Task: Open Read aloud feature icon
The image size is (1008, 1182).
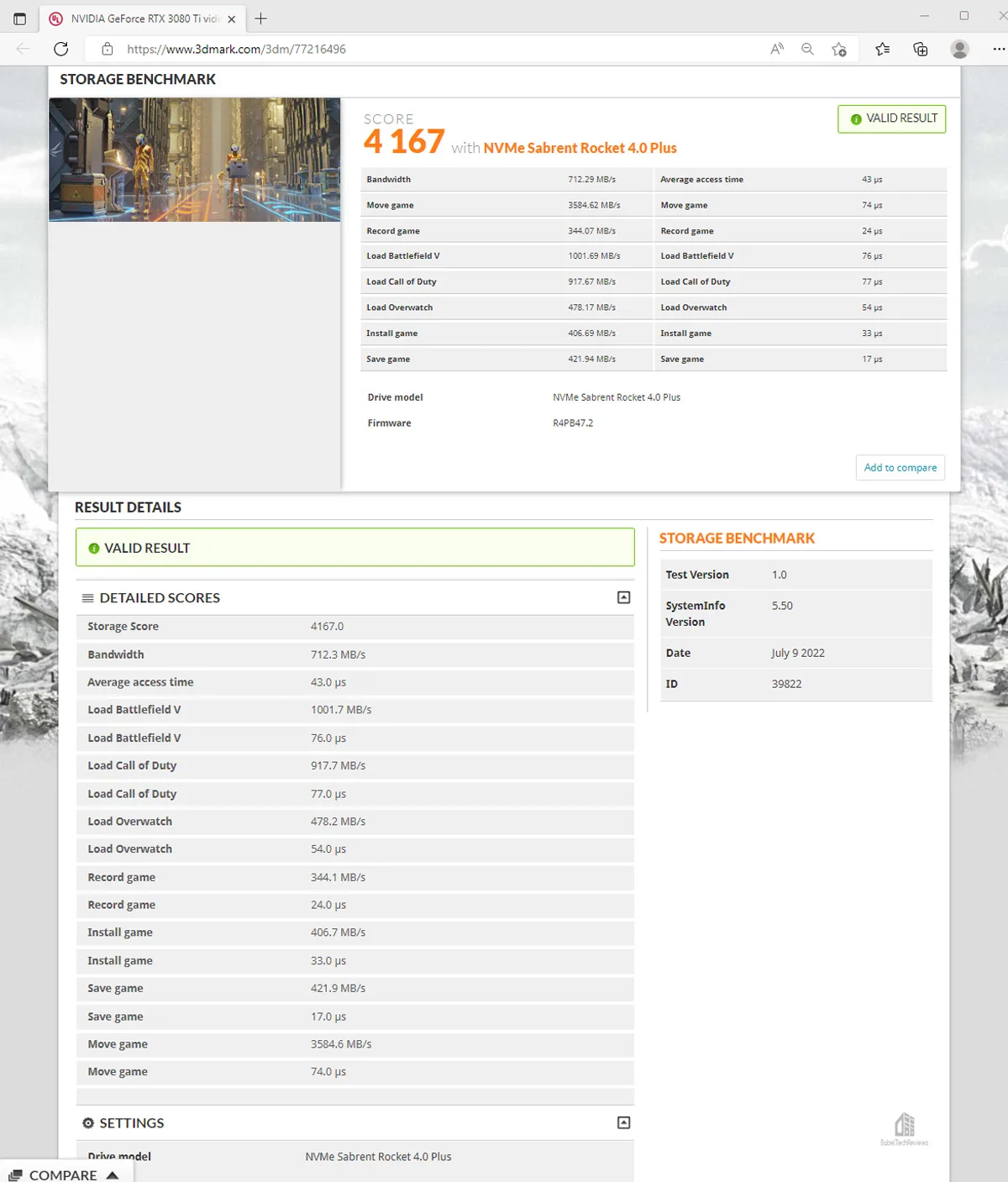Action: click(x=777, y=49)
